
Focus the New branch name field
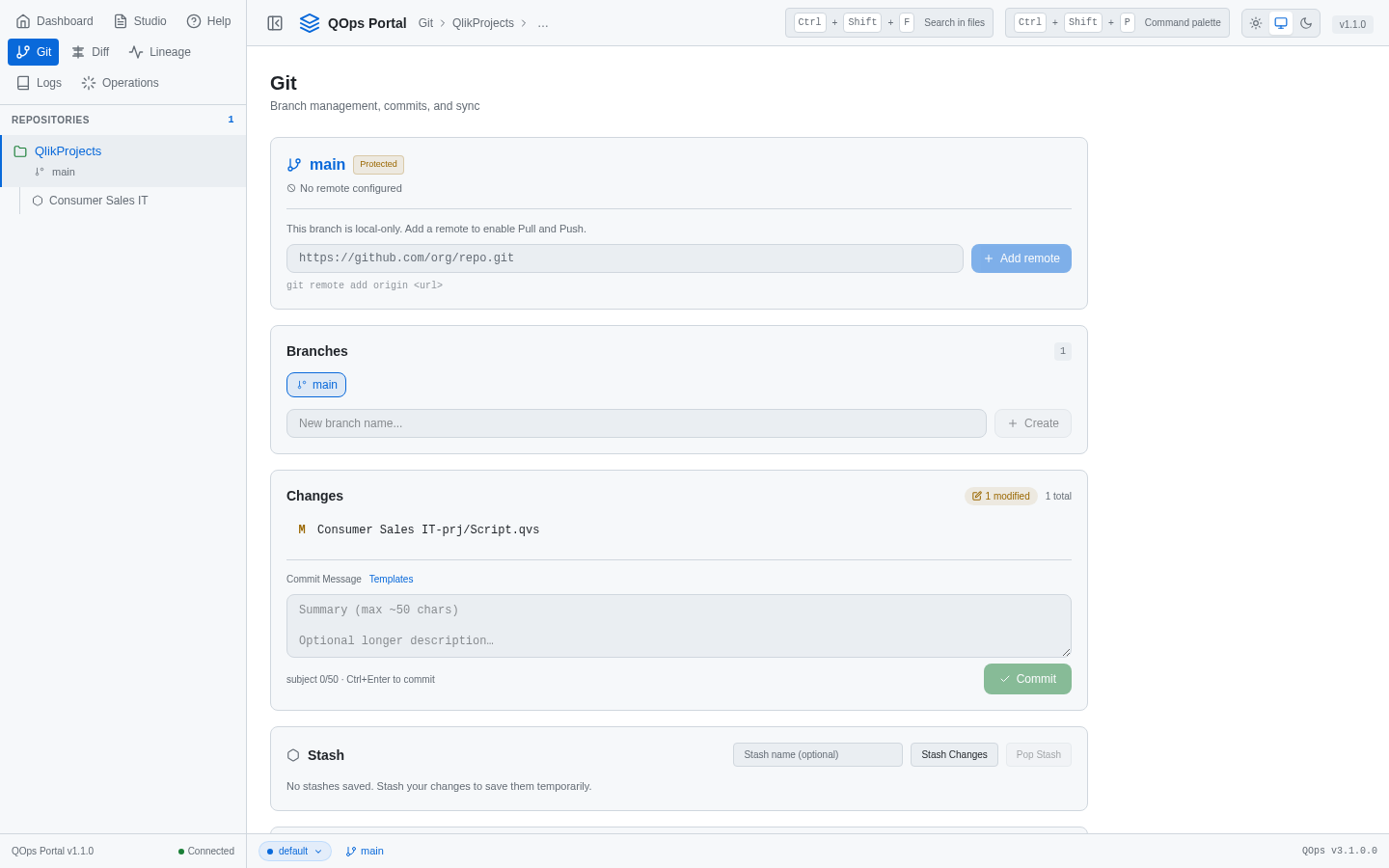click(637, 423)
